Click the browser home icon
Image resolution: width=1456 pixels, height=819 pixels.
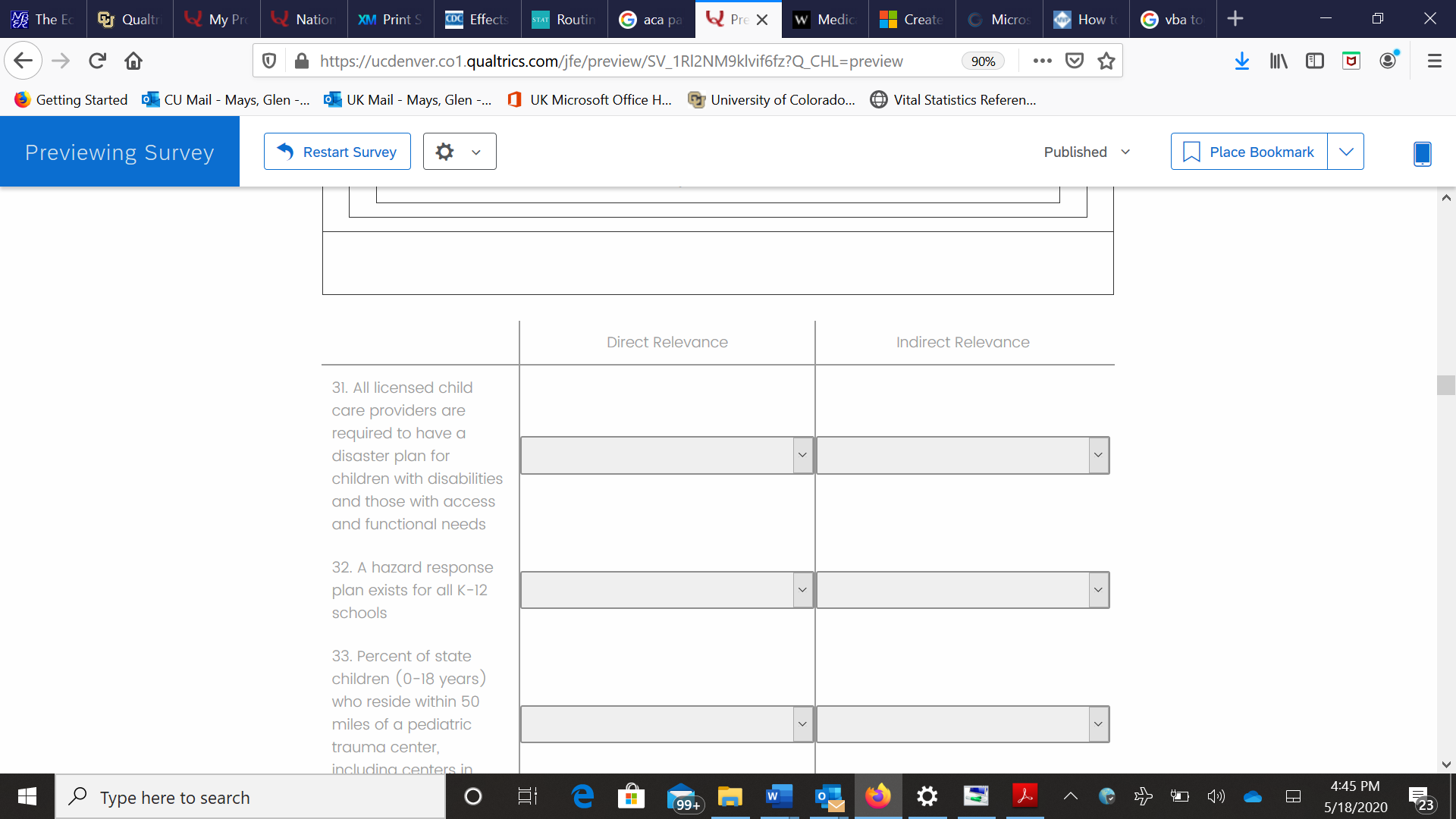pyautogui.click(x=133, y=61)
